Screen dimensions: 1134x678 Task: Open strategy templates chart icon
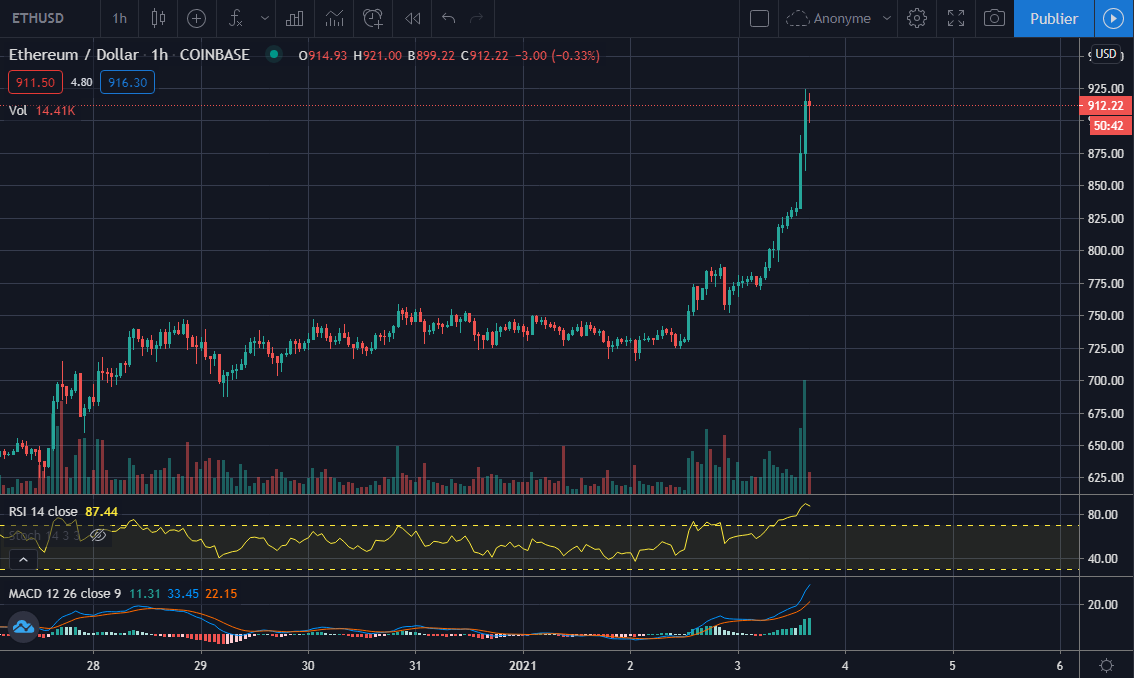334,18
